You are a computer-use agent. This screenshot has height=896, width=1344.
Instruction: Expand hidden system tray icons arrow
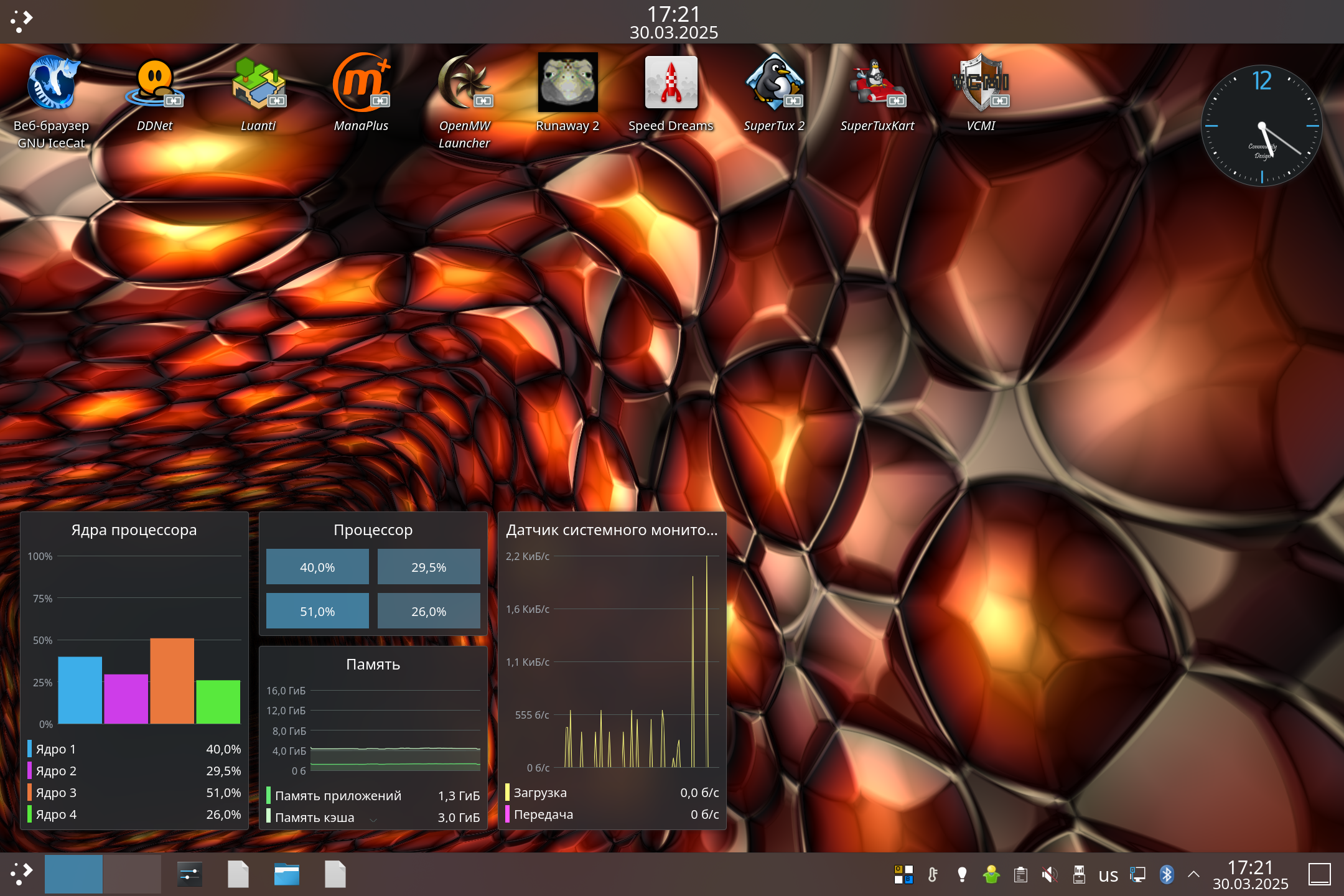1193,875
